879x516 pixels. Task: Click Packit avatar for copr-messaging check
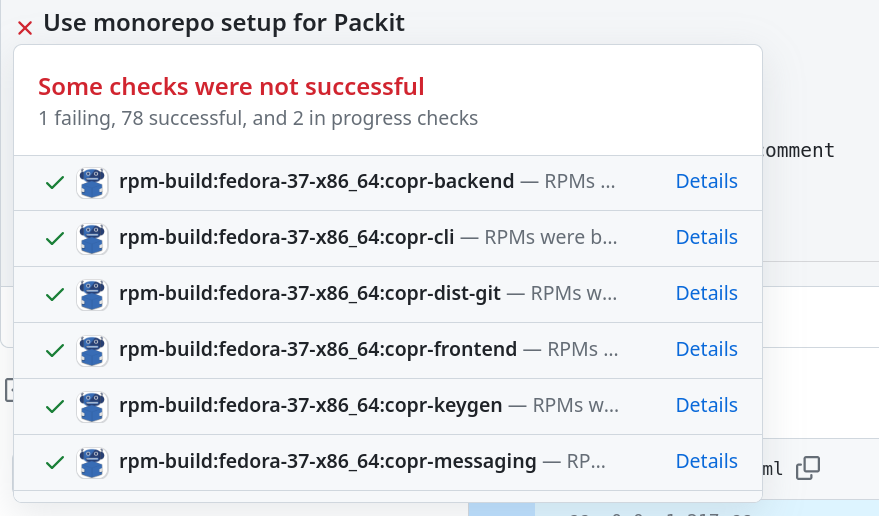click(93, 463)
